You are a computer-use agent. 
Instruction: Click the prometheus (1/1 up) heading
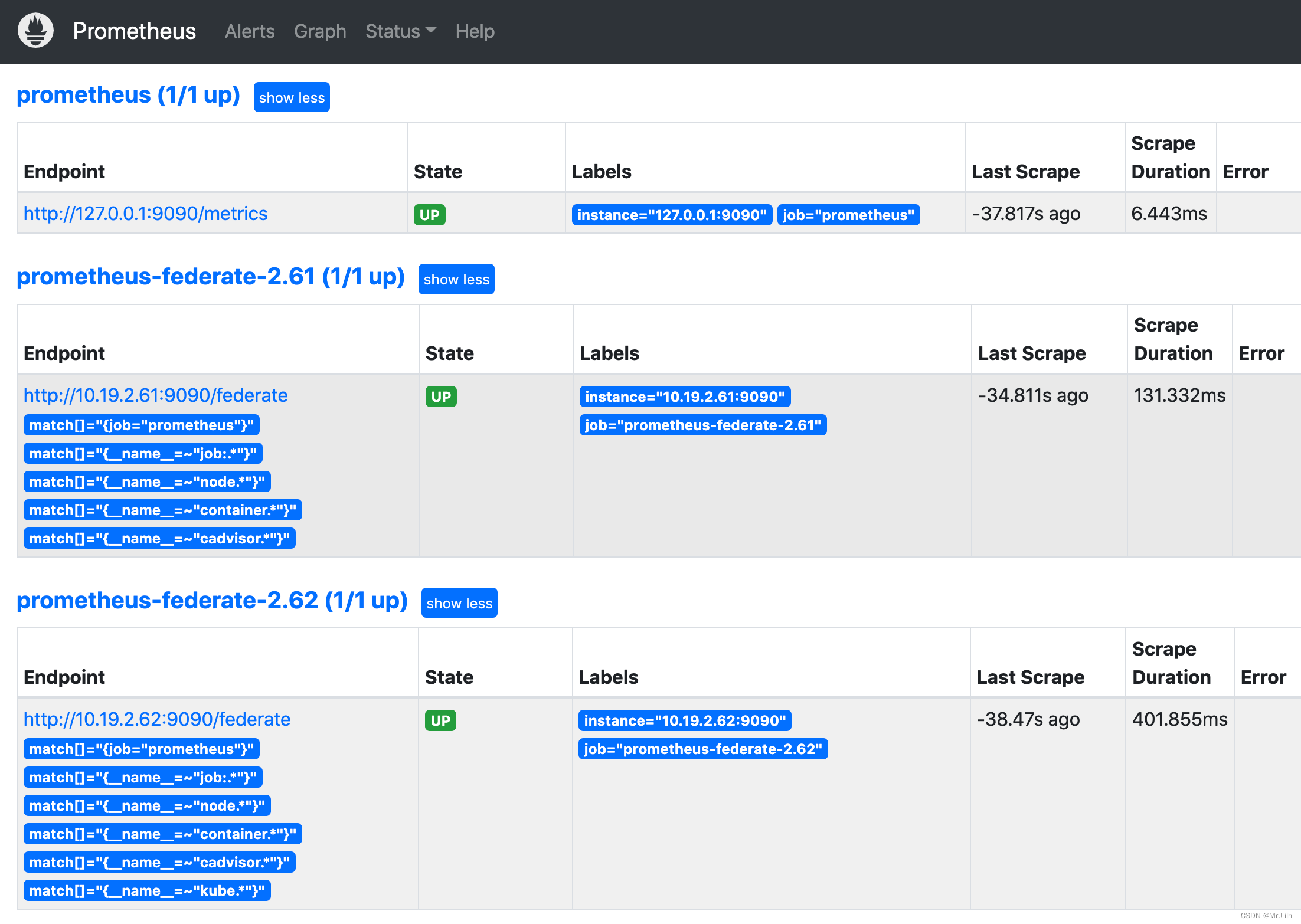(x=128, y=95)
